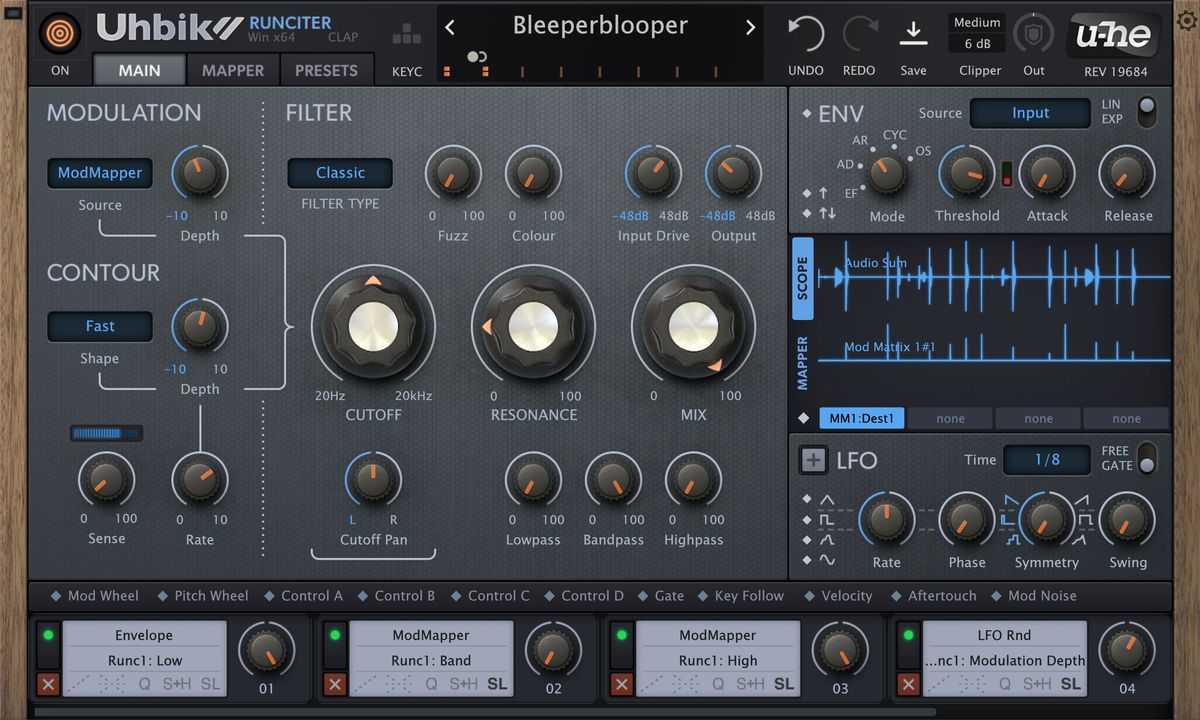
Task: Click the Mix large knob
Action: point(693,326)
